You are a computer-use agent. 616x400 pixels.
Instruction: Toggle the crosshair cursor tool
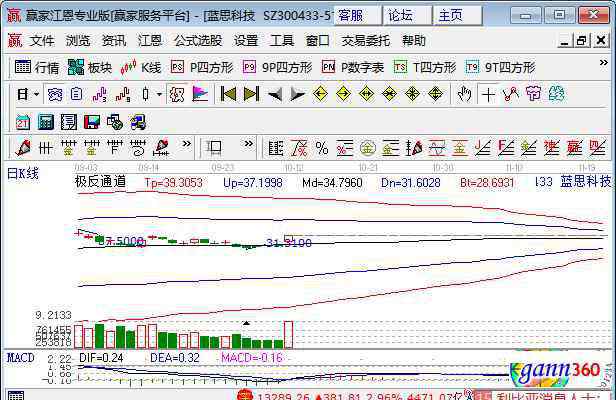[488, 94]
